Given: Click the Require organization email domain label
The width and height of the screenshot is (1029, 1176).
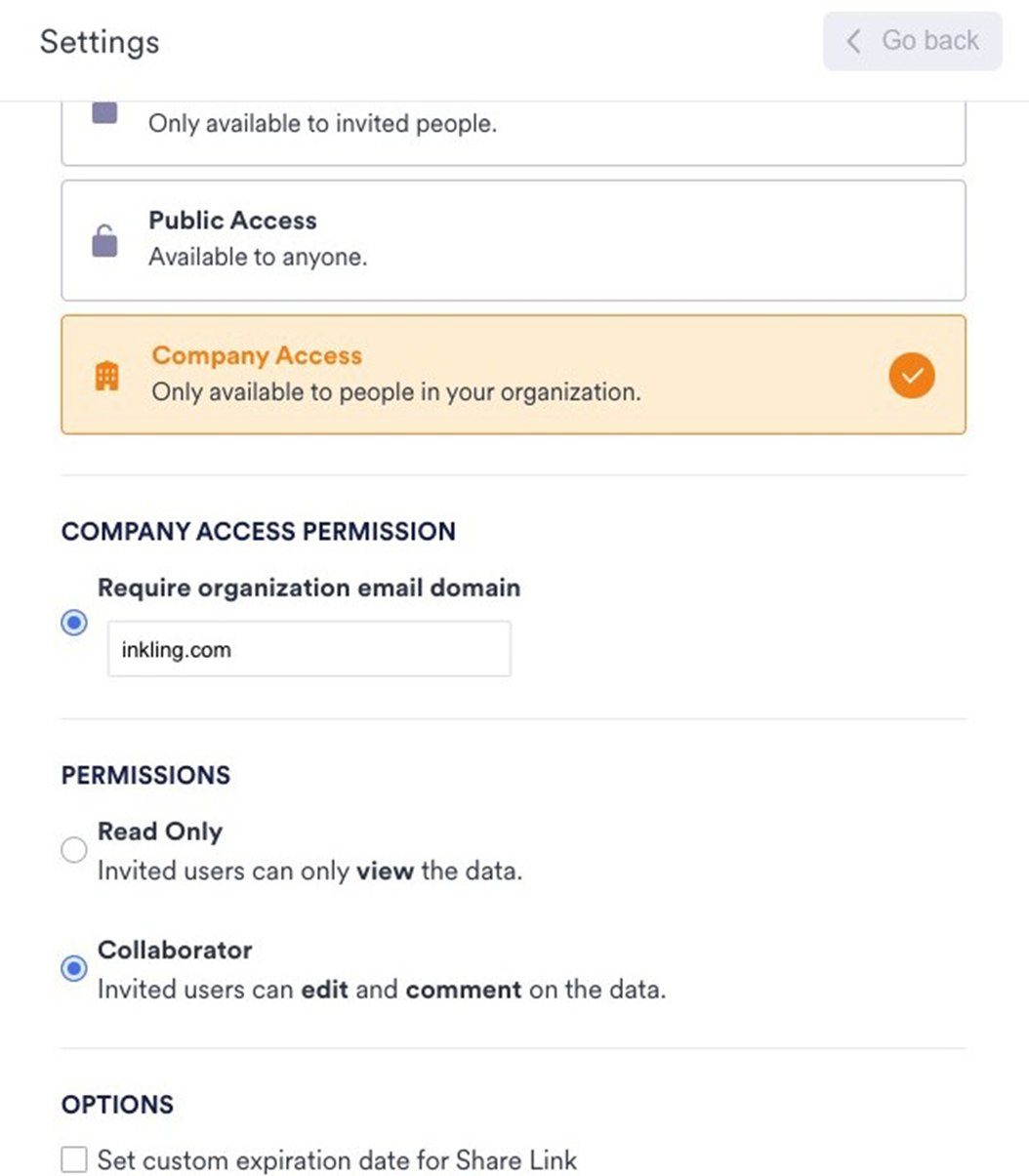Looking at the screenshot, I should (x=309, y=588).
